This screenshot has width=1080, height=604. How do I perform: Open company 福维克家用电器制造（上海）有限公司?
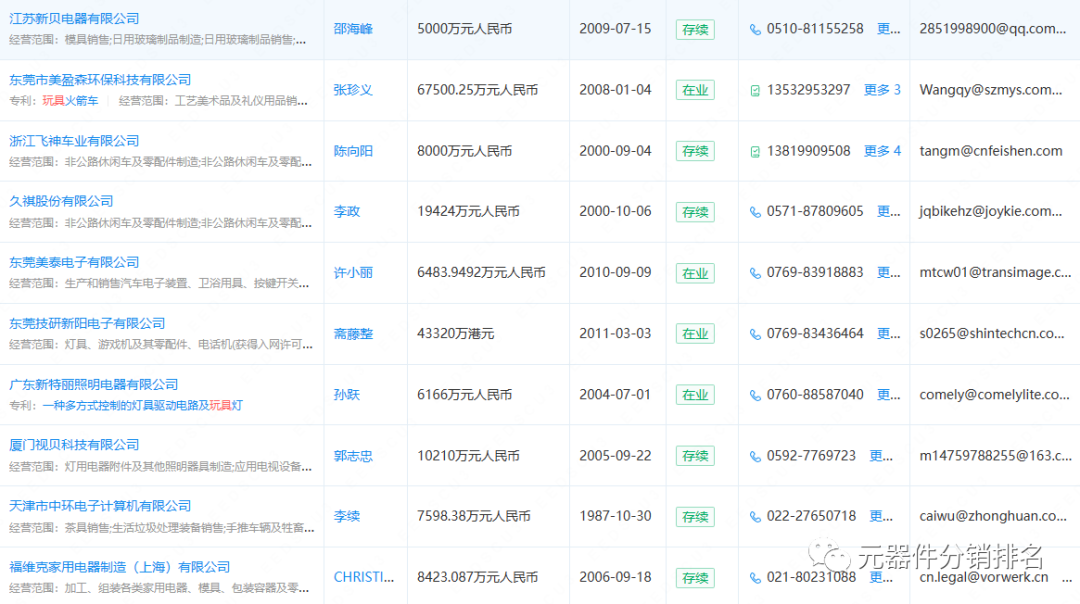click(x=120, y=567)
